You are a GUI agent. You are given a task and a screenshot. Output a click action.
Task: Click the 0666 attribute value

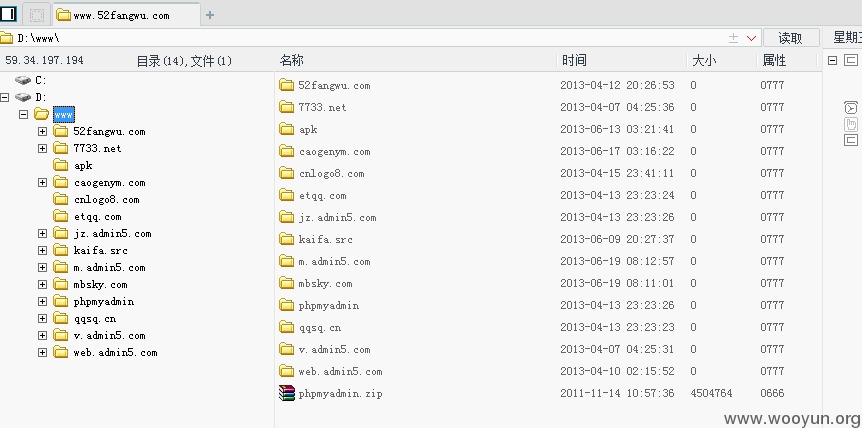tap(772, 393)
